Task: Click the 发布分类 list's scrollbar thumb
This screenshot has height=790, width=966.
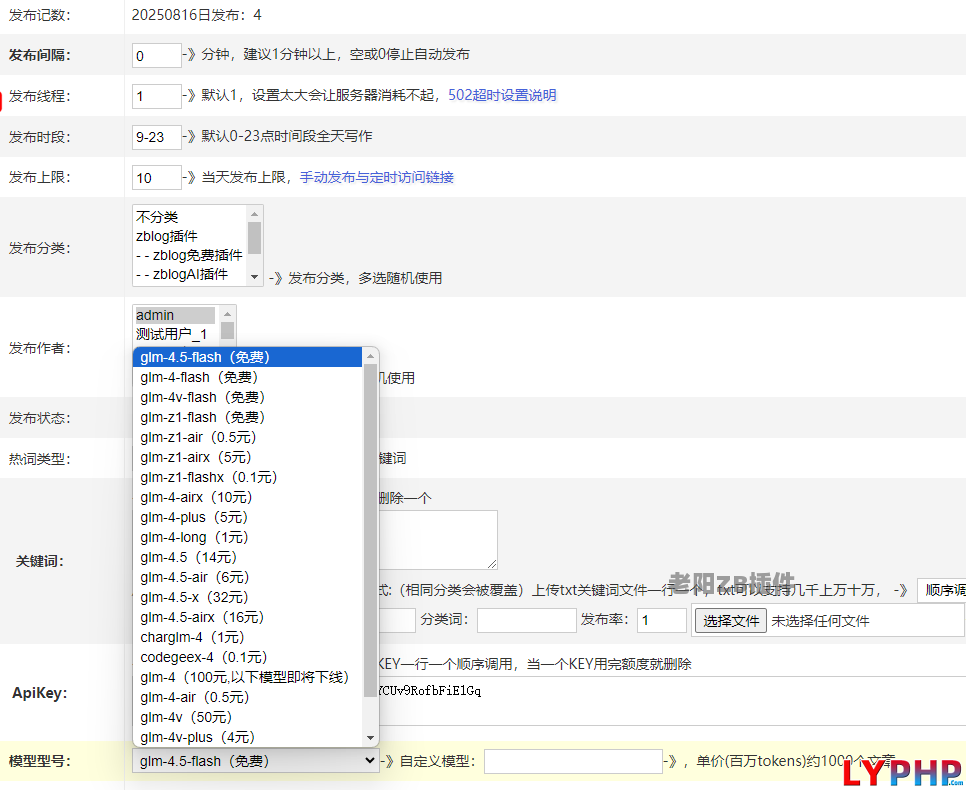Action: pos(254,238)
